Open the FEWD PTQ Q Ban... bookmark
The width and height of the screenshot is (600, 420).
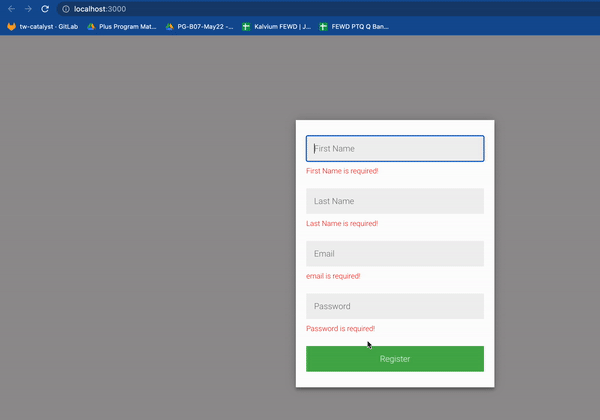click(354, 27)
